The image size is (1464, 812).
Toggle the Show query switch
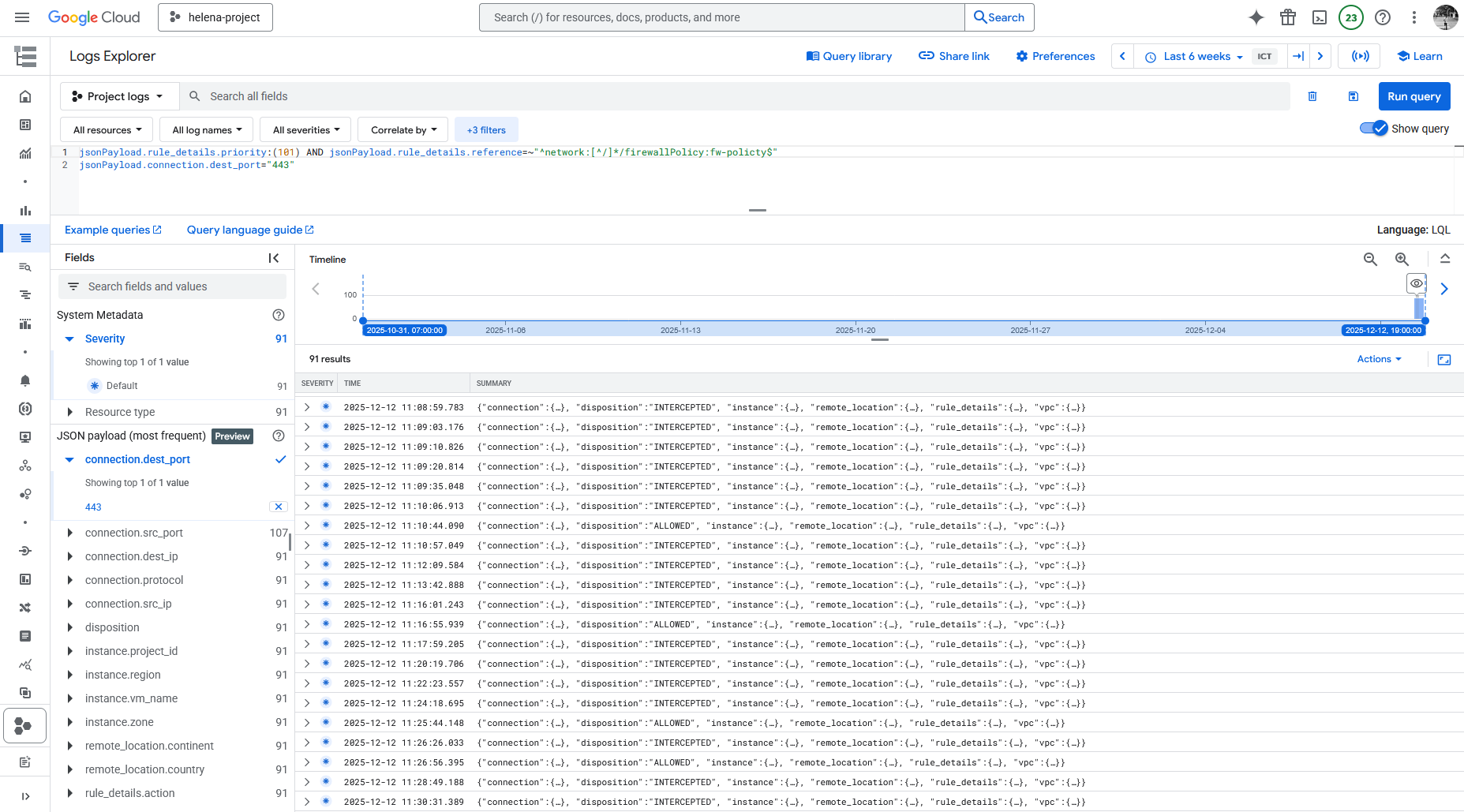[x=1373, y=129]
